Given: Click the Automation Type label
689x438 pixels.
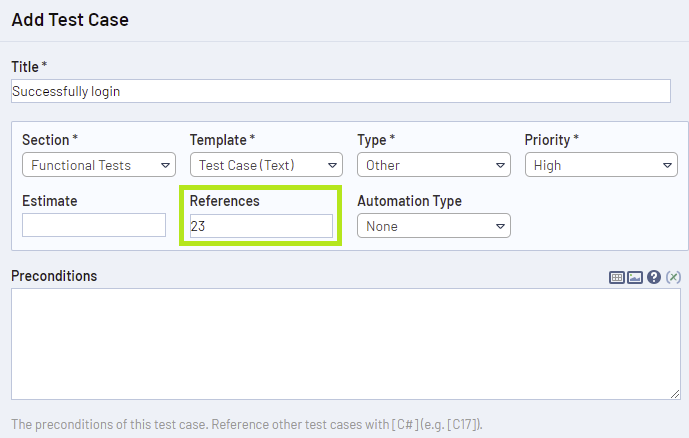Looking at the screenshot, I should [x=409, y=201].
